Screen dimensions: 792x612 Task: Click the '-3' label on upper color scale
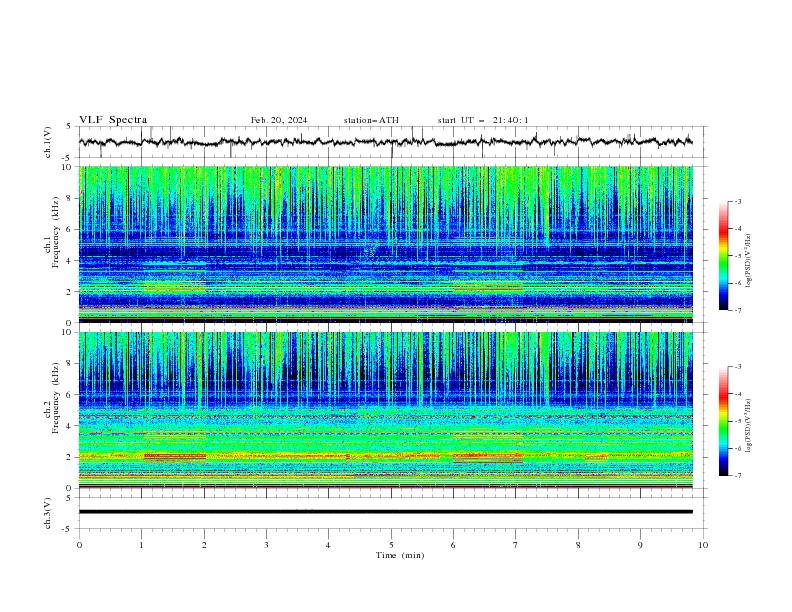pos(737,201)
